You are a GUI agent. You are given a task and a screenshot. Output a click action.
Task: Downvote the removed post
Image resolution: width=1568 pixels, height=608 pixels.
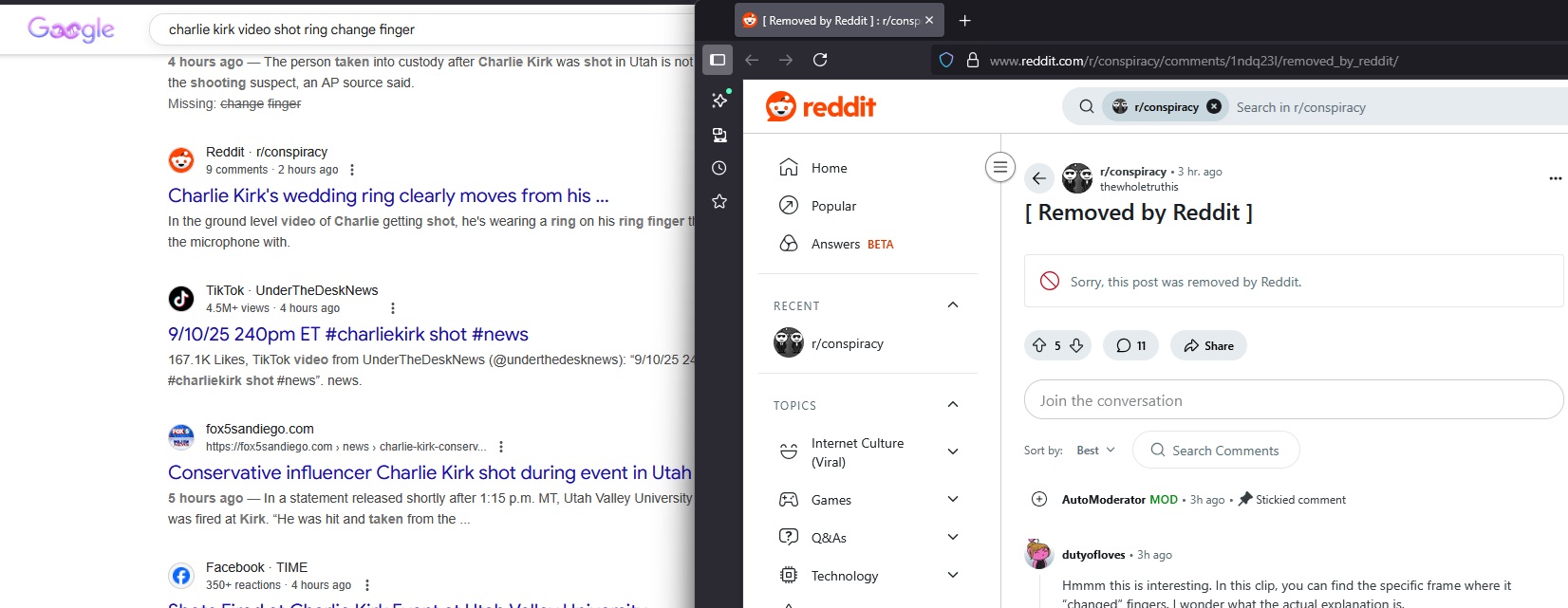1076,346
